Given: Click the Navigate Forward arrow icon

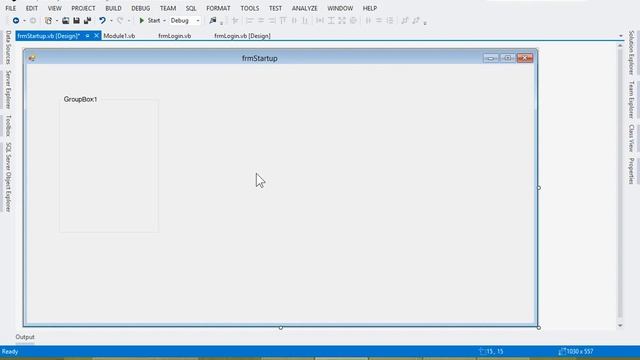Looking at the screenshot, I should 33,20.
